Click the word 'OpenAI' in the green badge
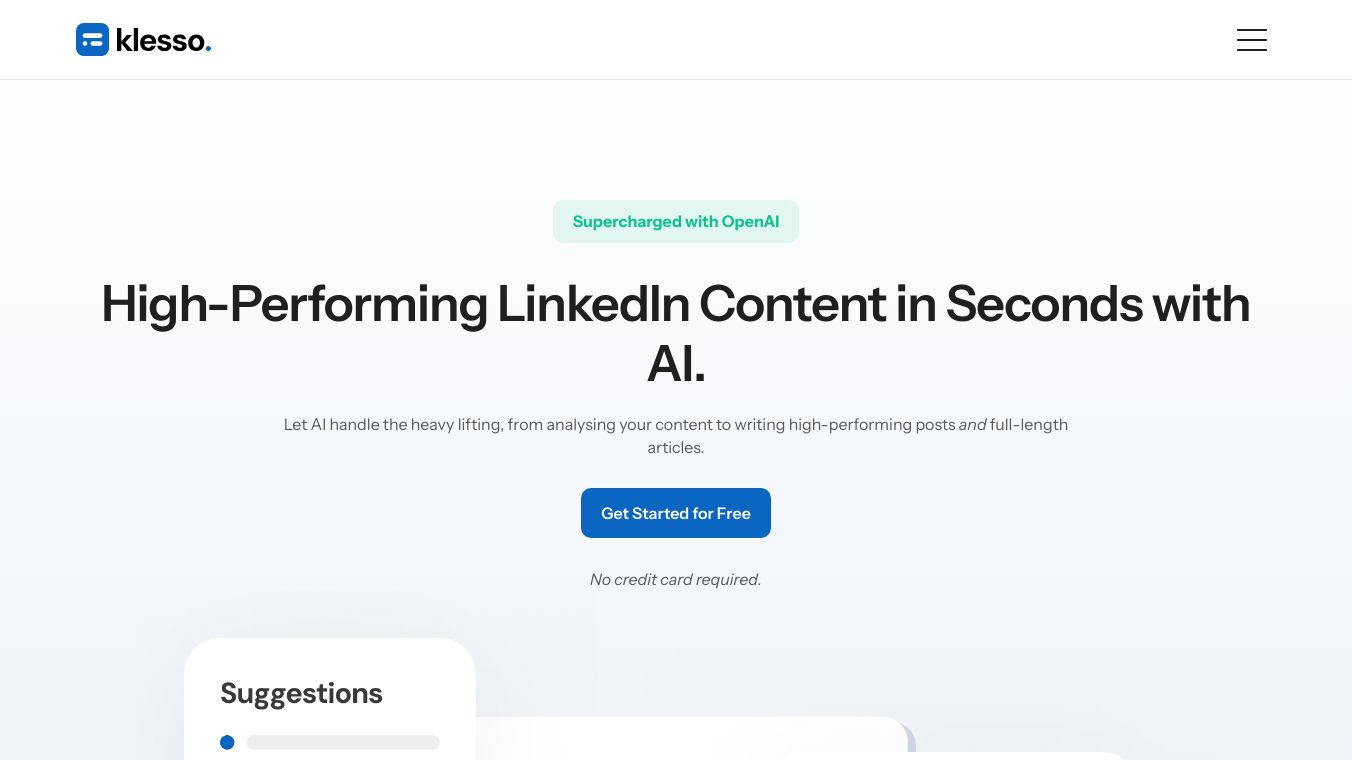Screen dimensions: 1352x760 [750, 222]
